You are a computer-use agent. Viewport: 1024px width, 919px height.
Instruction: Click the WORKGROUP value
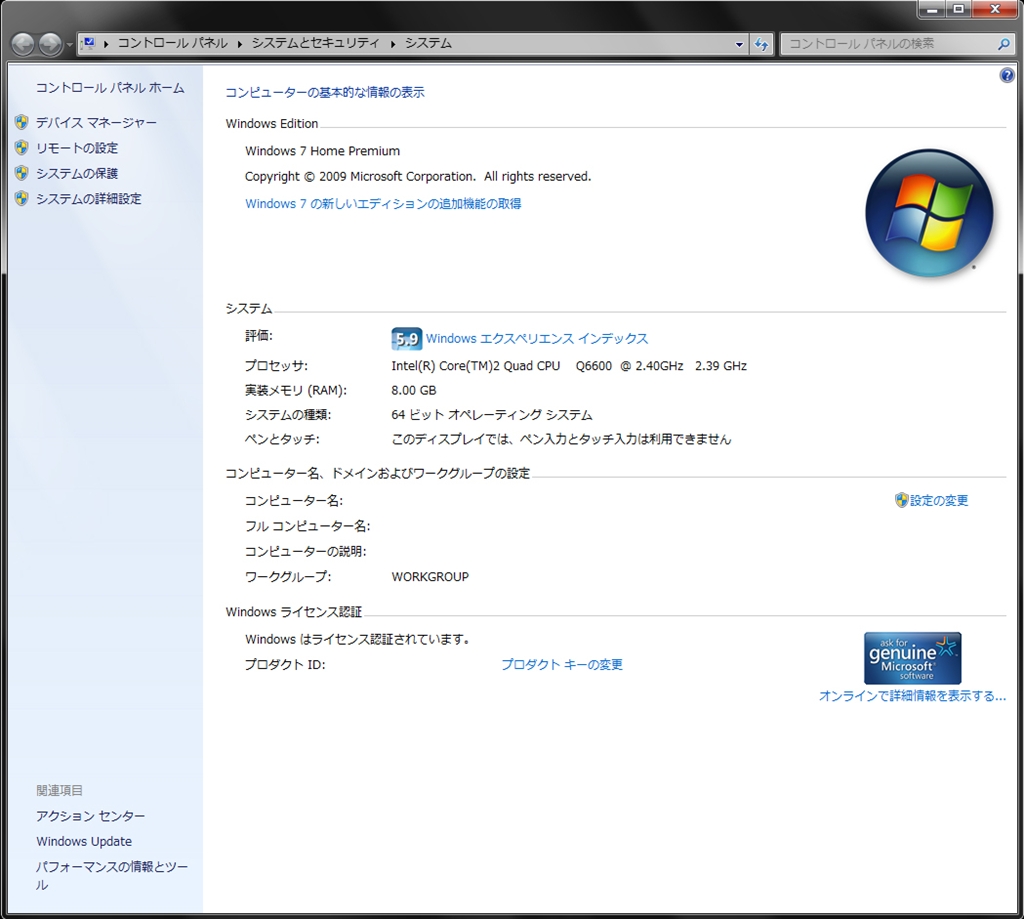(430, 577)
